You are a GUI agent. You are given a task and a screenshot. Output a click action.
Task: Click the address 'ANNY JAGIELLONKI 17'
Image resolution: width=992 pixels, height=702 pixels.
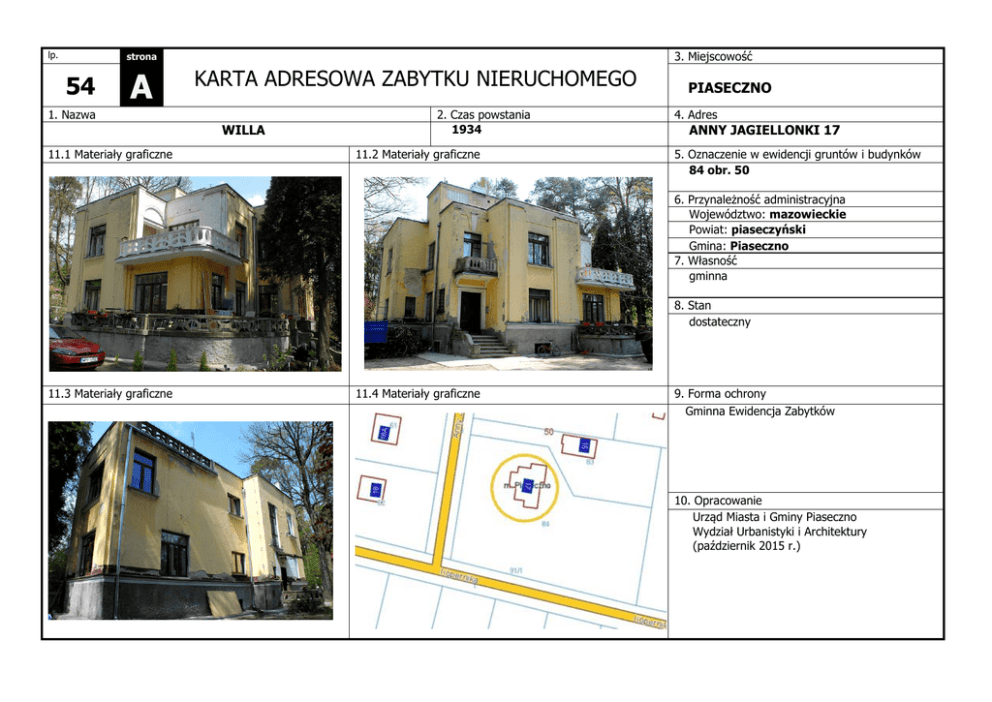coord(764,130)
